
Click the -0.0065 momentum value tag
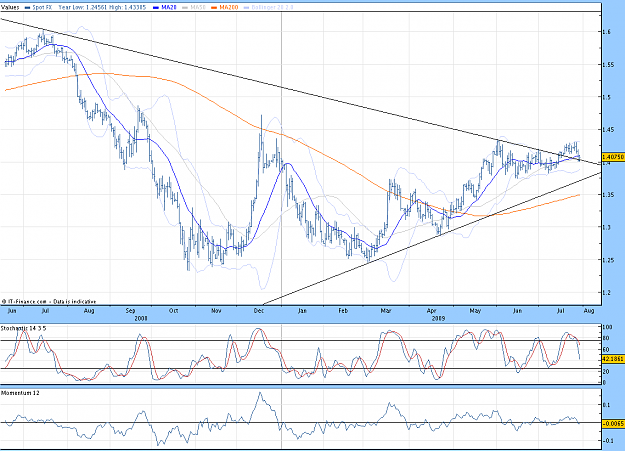pyautogui.click(x=613, y=423)
